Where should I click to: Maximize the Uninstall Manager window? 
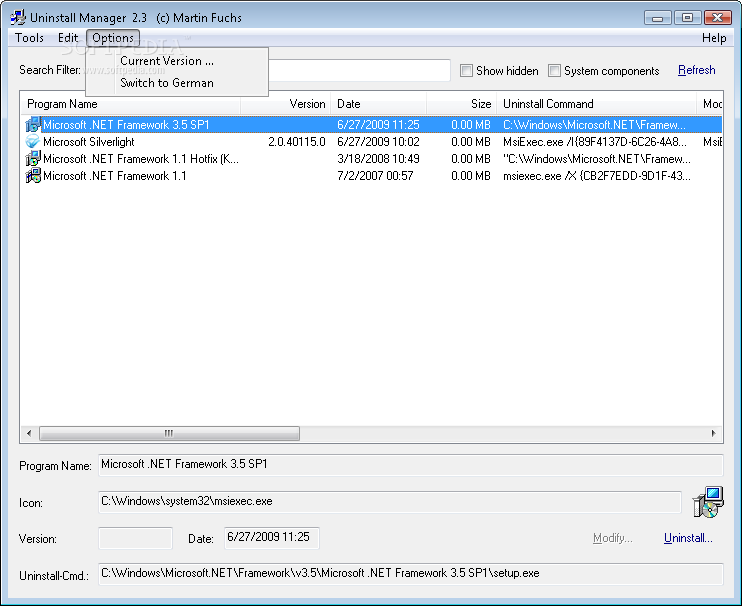687,18
